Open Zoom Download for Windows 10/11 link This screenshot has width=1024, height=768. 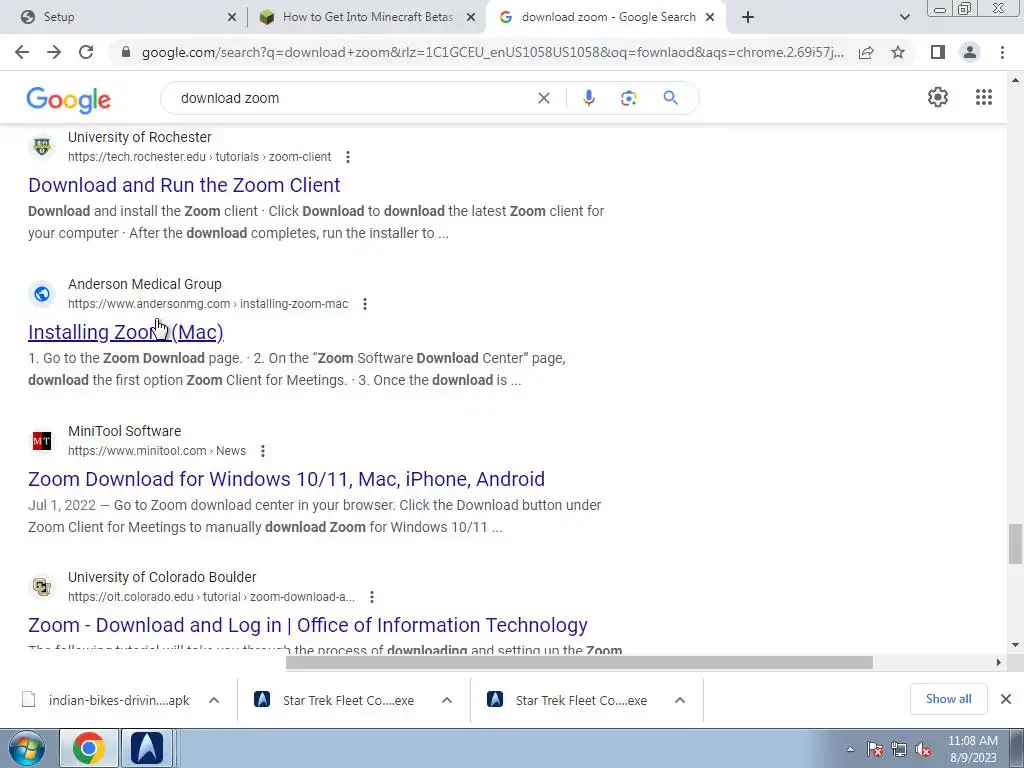point(286,479)
